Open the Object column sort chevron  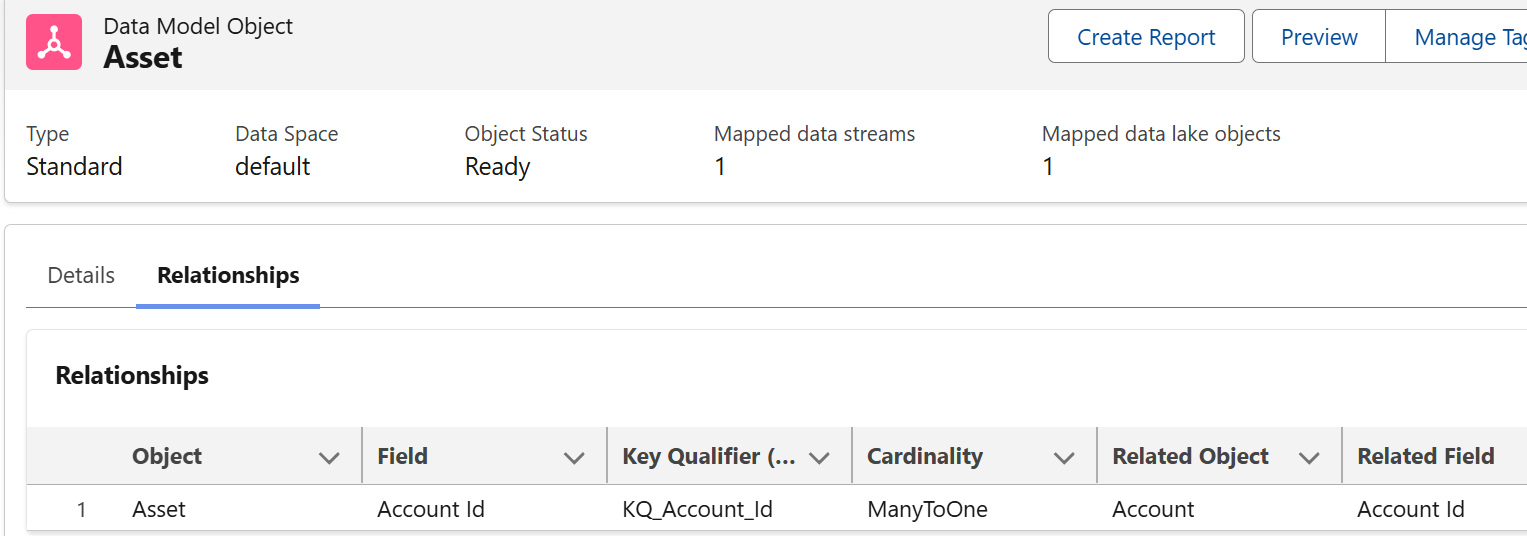click(329, 458)
